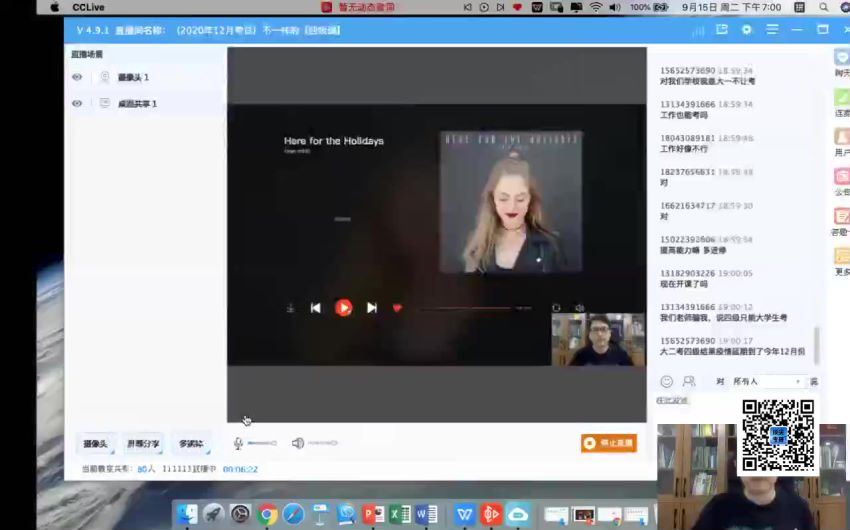This screenshot has width=850, height=530.
Task: Select the 摄像头 1 source row
Action: click(145, 77)
